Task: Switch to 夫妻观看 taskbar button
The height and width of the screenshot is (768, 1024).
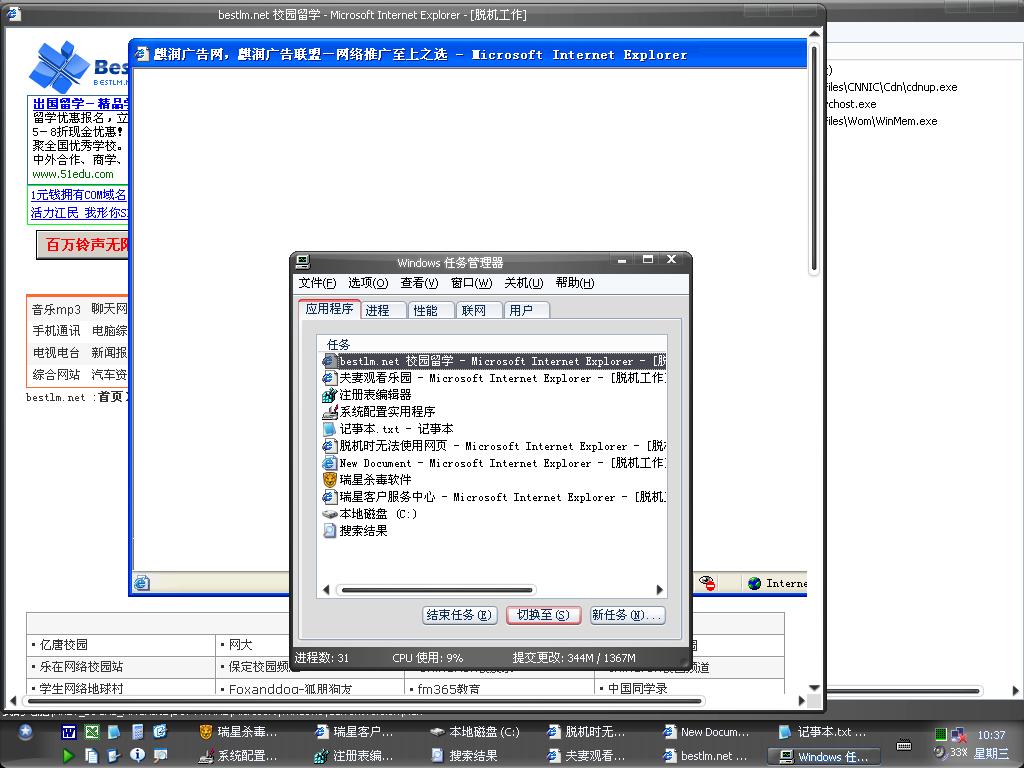Action: coord(586,756)
